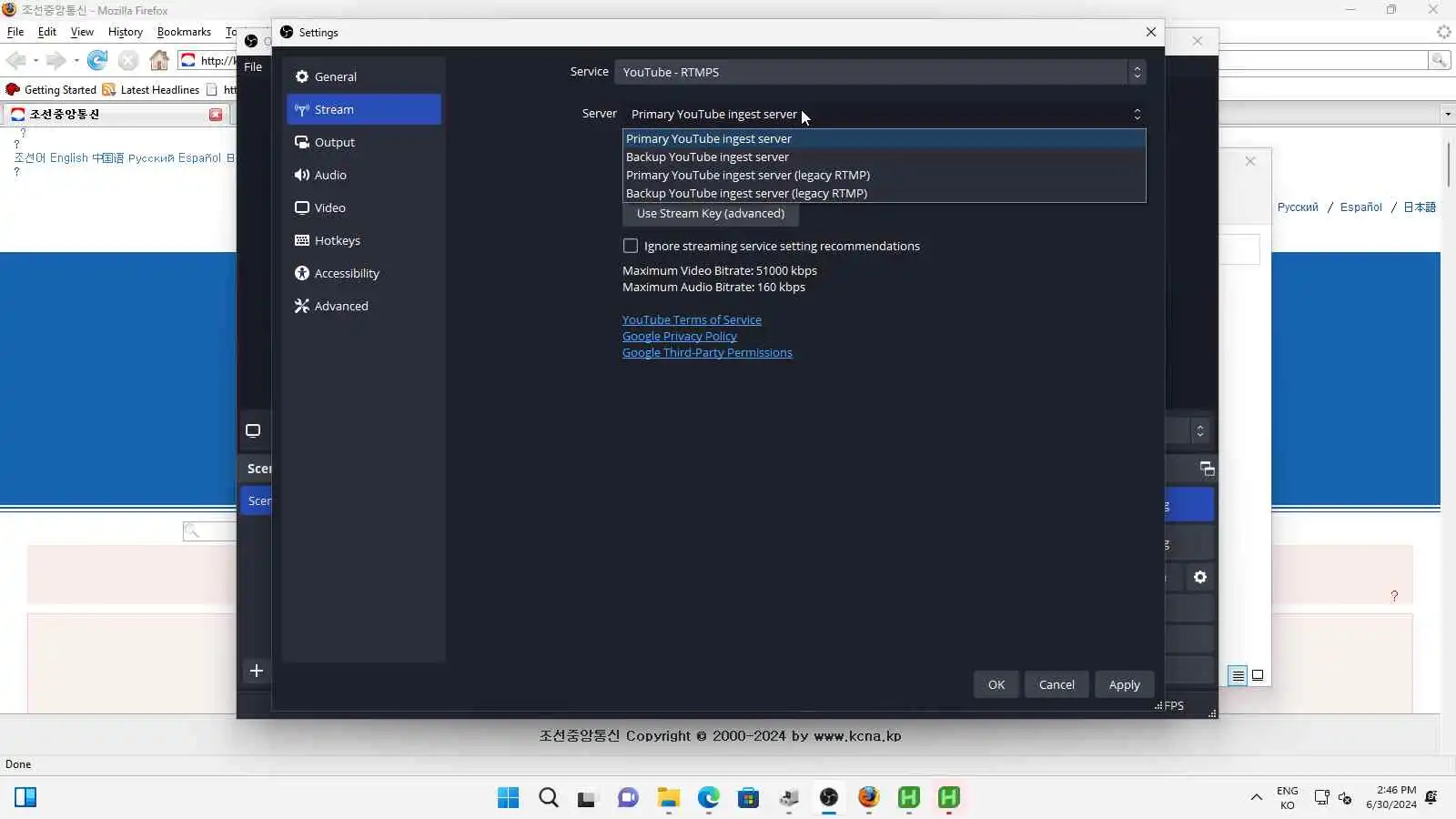Open Firefox View menu
This screenshot has width=1456, height=819.
point(82,32)
